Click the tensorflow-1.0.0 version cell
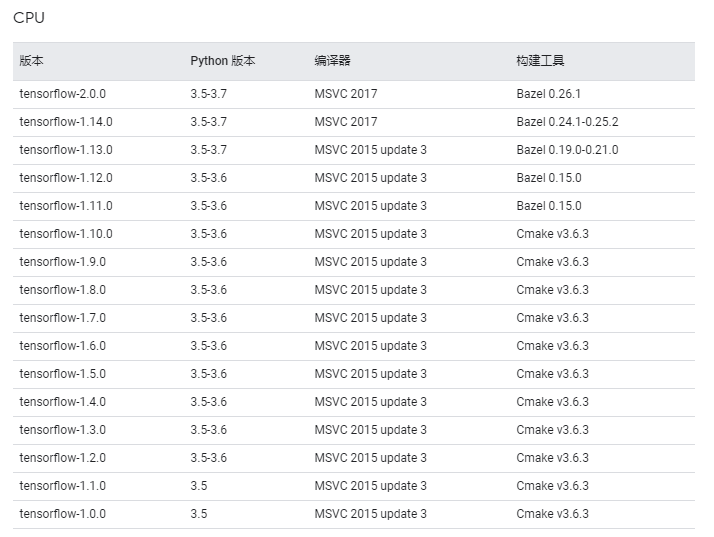This screenshot has width=714, height=537. point(62,514)
